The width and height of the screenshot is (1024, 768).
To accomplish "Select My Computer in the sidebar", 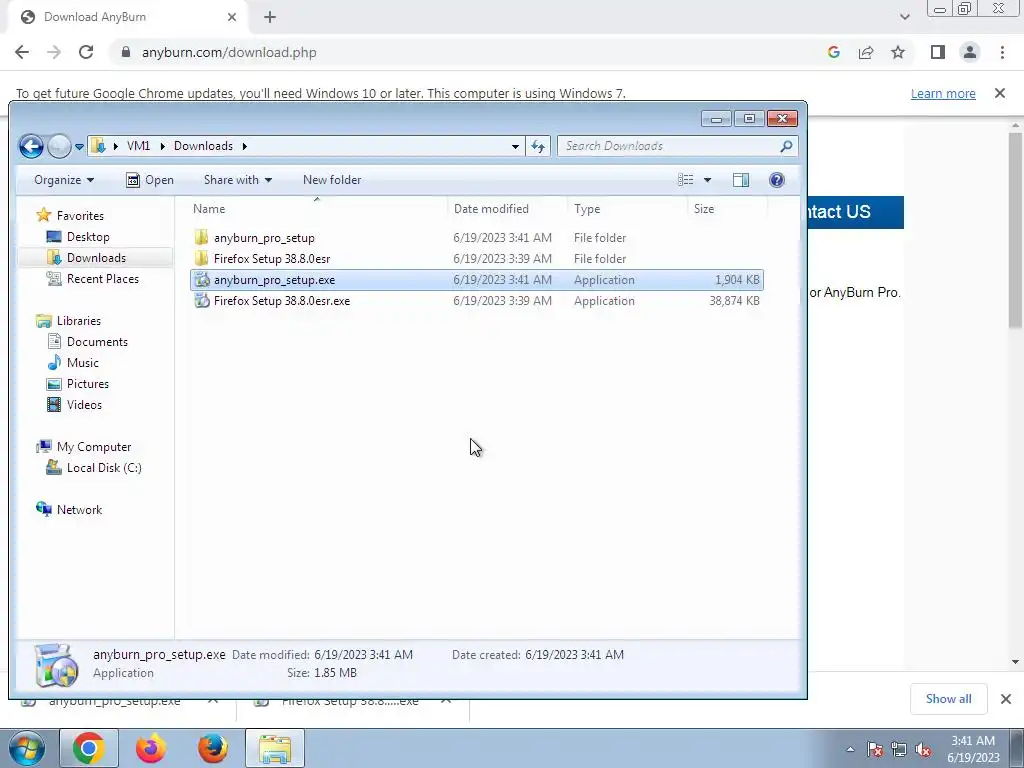I will click(93, 447).
